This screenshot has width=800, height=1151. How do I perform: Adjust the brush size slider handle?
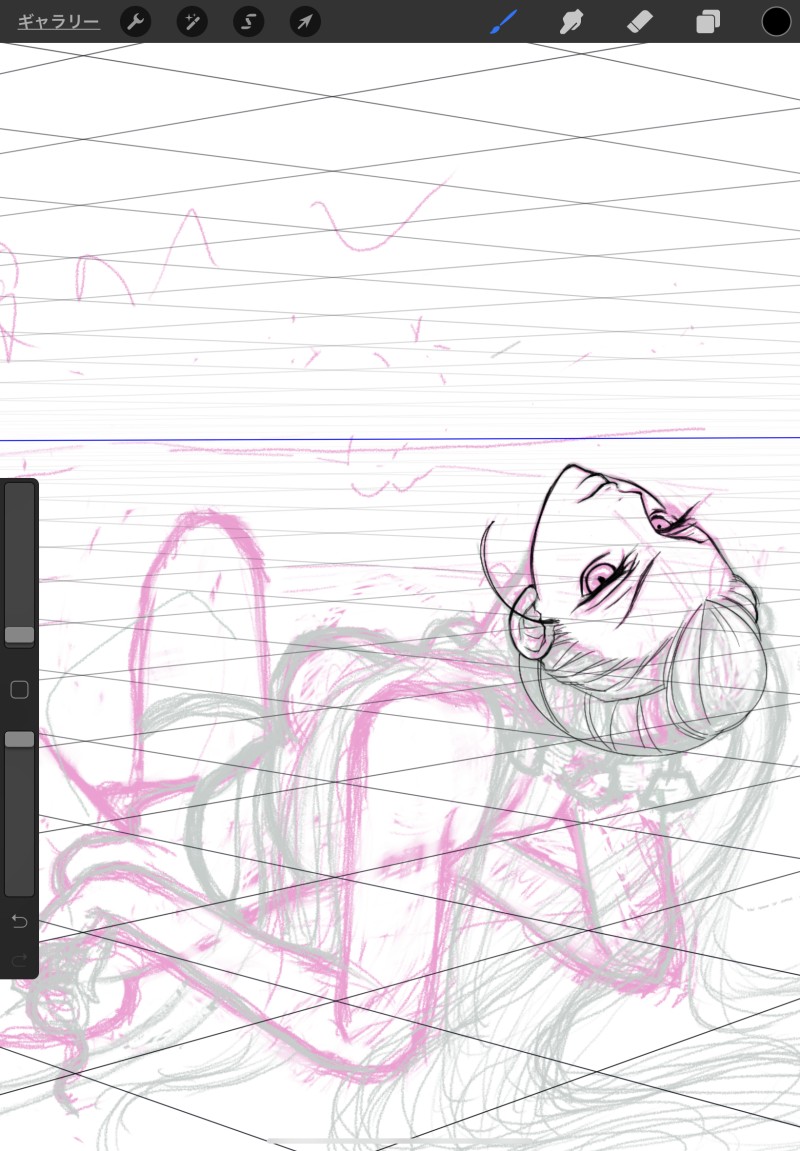pos(20,635)
